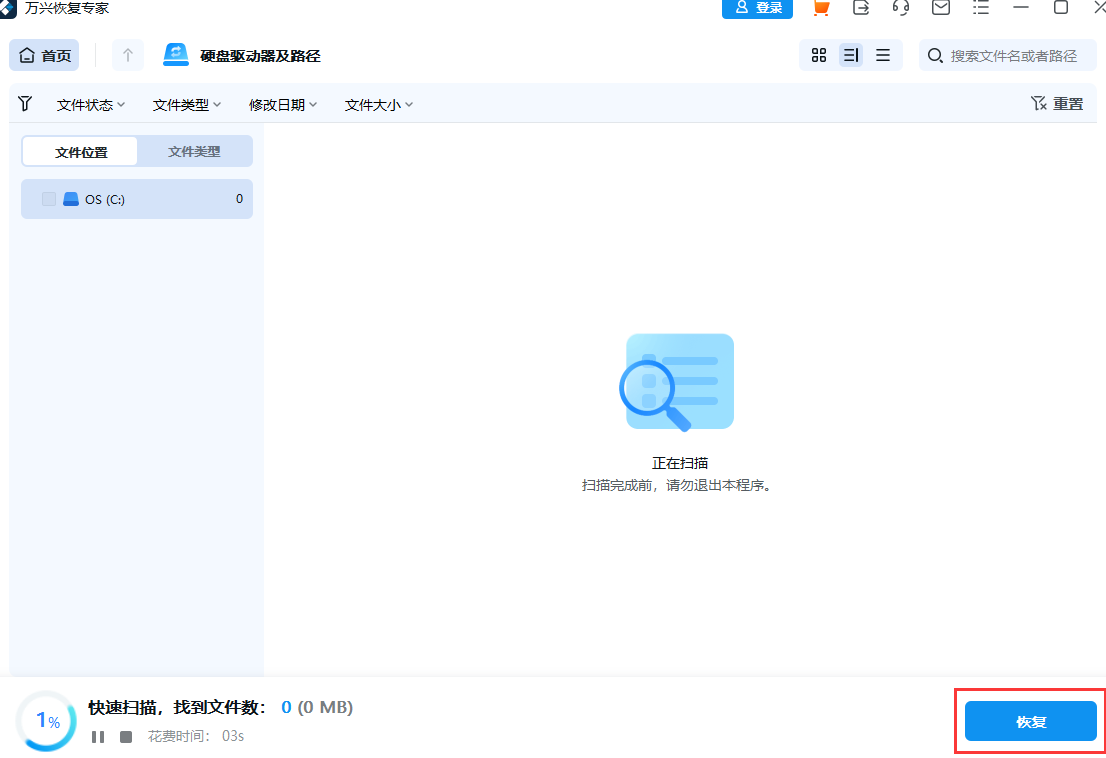The width and height of the screenshot is (1106, 758).
Task: Open the hamburger menu icon
Action: 980,9
